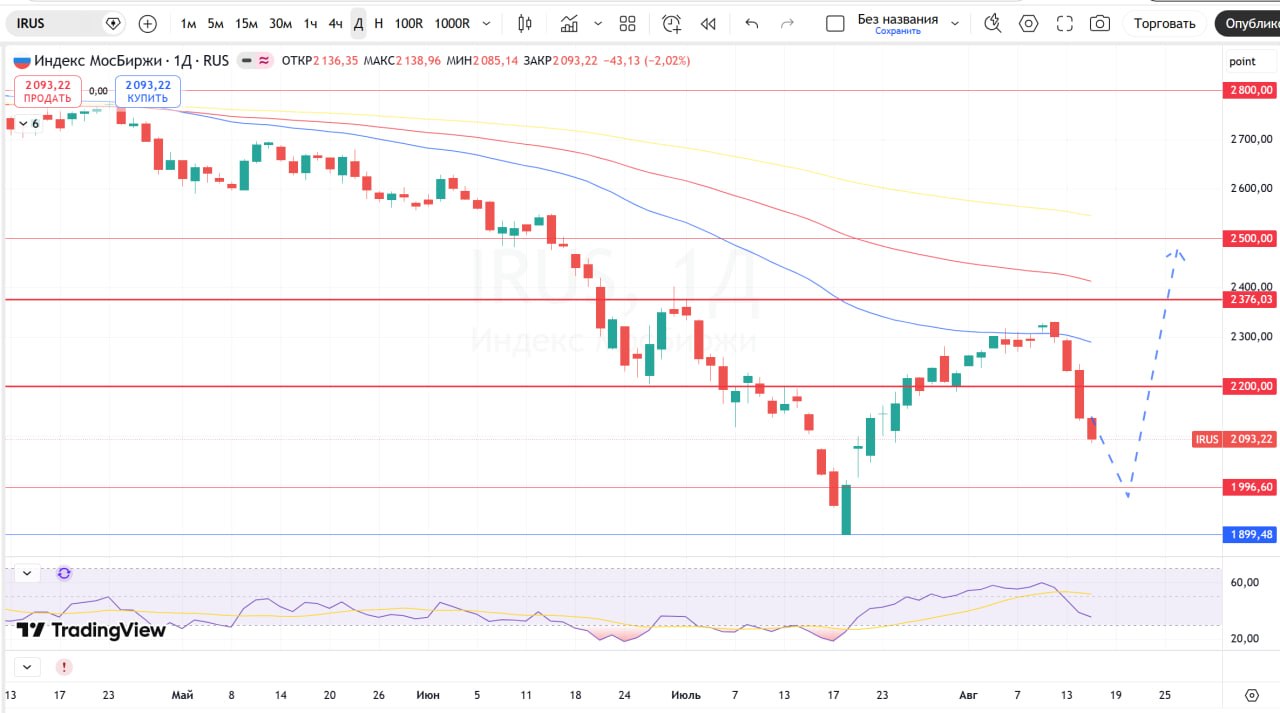Select the 4ч timeframe
The width and height of the screenshot is (1280, 713).
pyautogui.click(x=335, y=23)
